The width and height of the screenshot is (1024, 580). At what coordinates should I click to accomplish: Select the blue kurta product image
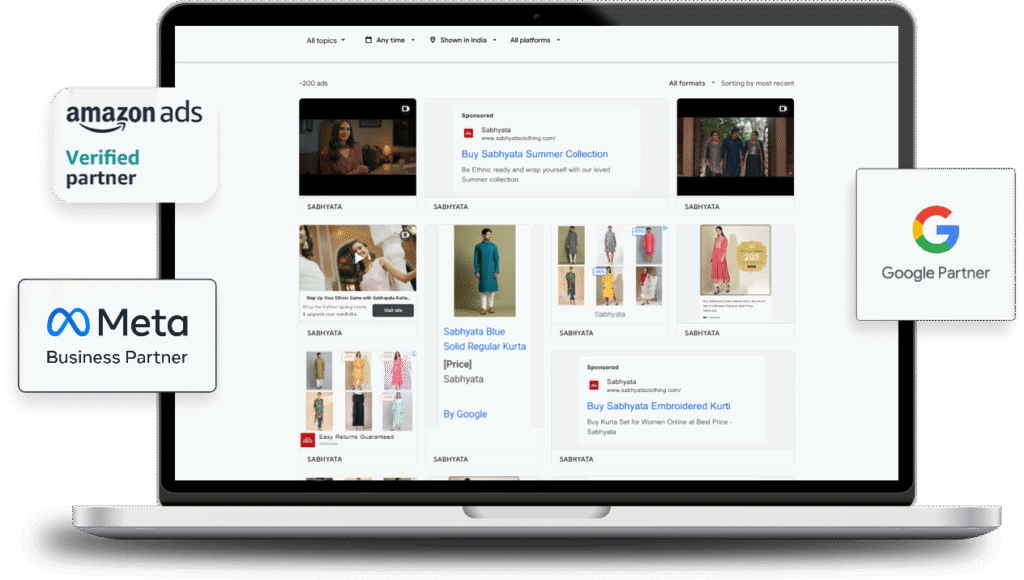coord(484,270)
